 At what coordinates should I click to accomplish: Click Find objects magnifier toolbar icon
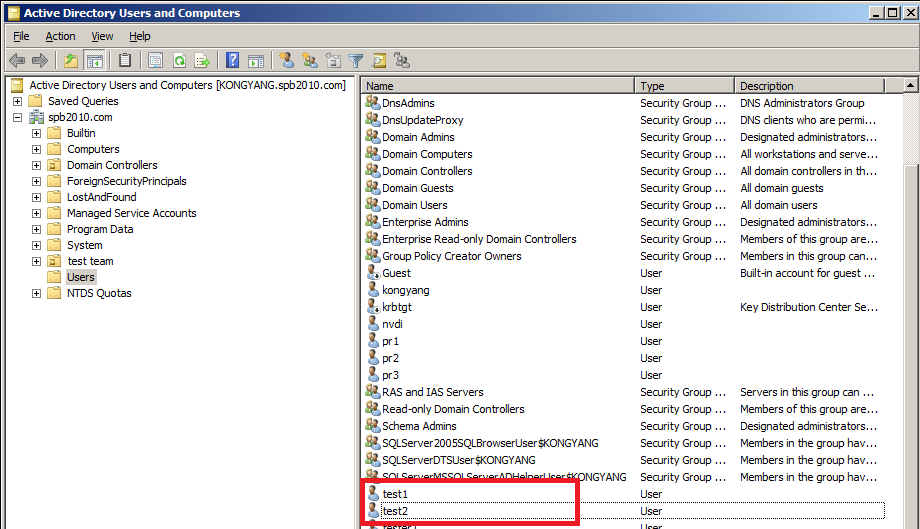point(379,60)
